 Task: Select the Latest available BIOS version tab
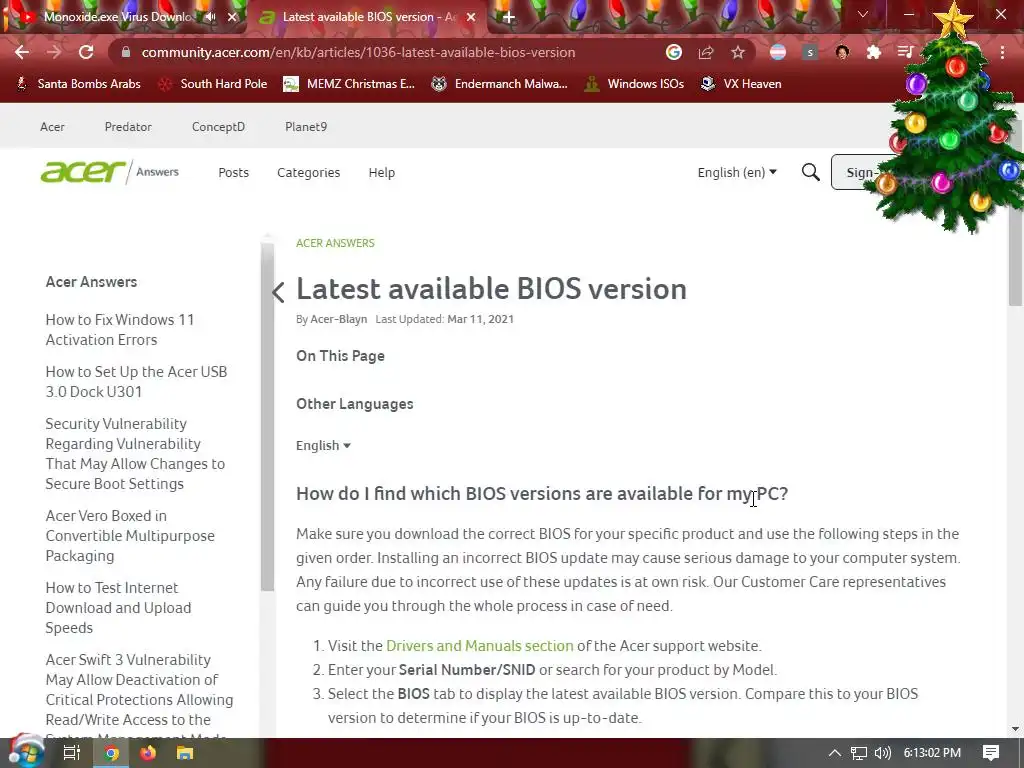click(x=369, y=17)
